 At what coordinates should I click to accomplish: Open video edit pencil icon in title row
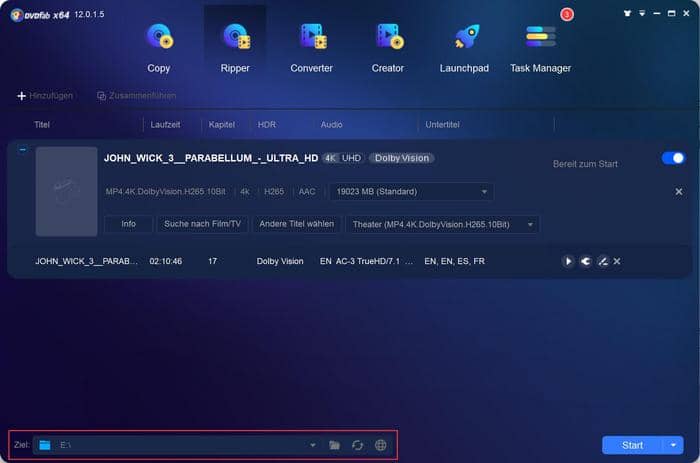click(602, 261)
